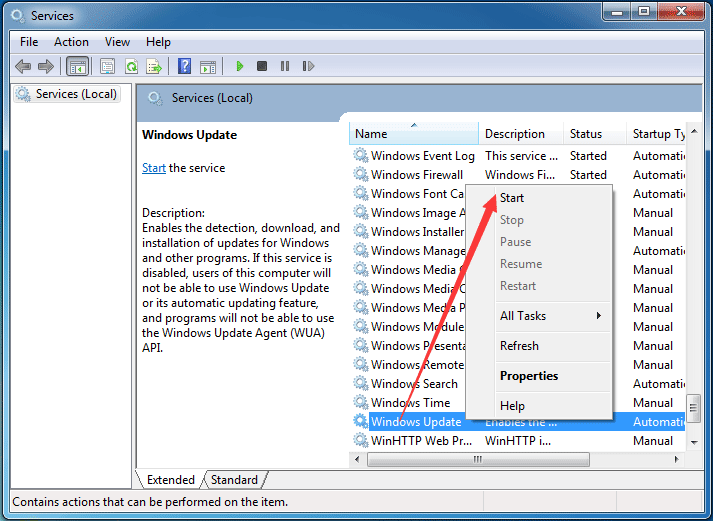Click the gear icon beside Windows Installer
Viewport: 713px width, 521px height.
(361, 231)
